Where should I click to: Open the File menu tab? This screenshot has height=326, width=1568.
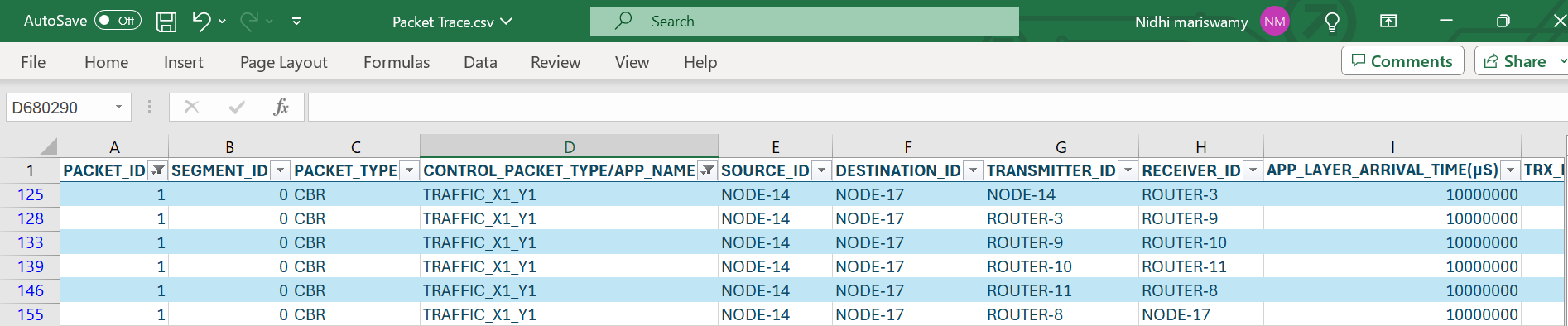coord(33,62)
